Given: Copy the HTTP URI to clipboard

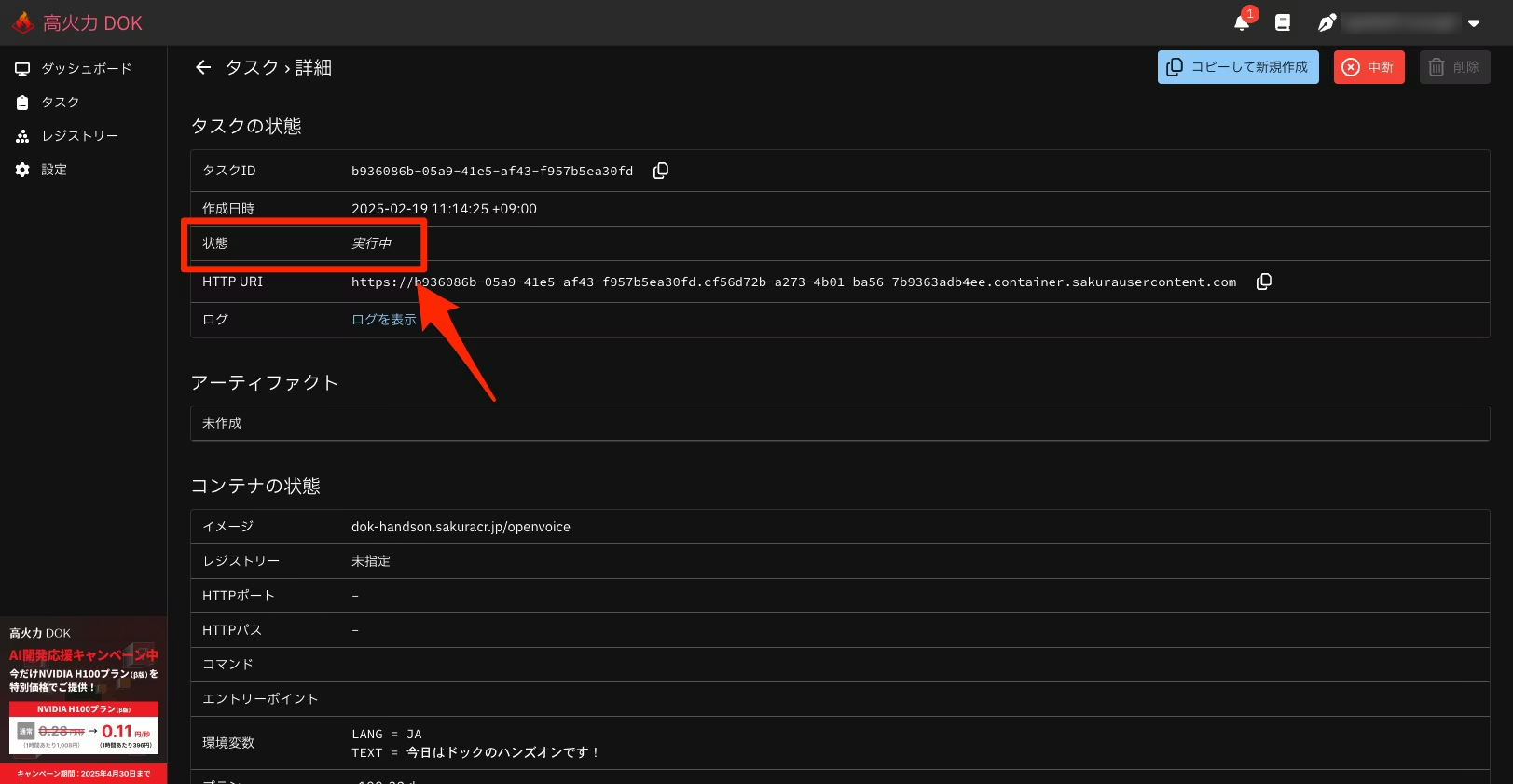Looking at the screenshot, I should pos(1264,282).
